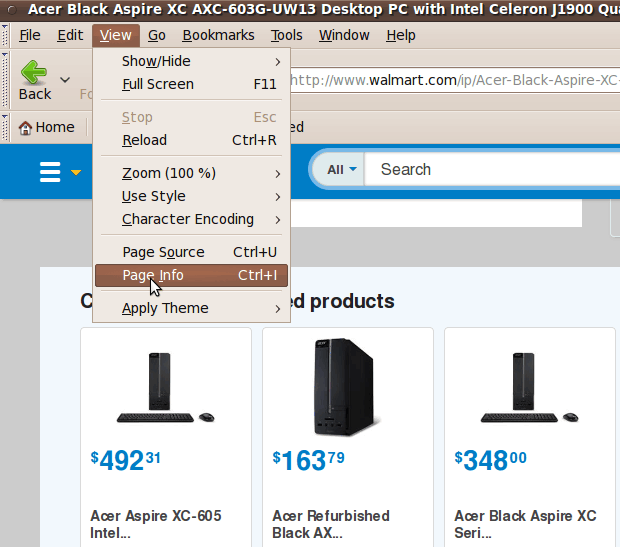Open the All departments search dropdown
Image resolution: width=620 pixels, height=547 pixels.
[x=342, y=170]
